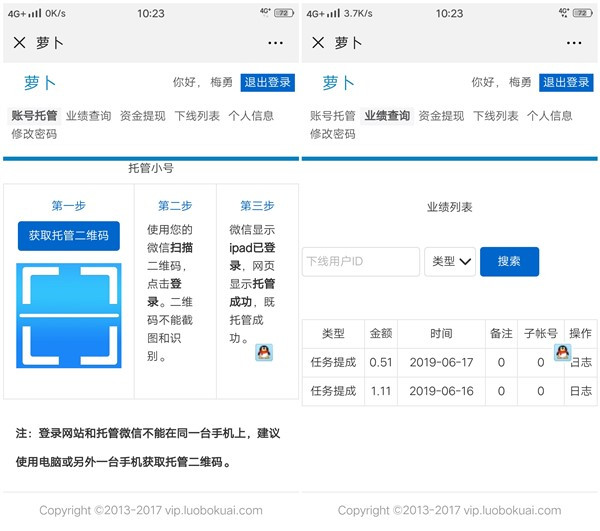
Task: Click the 时间 column header
Action: pos(441,334)
